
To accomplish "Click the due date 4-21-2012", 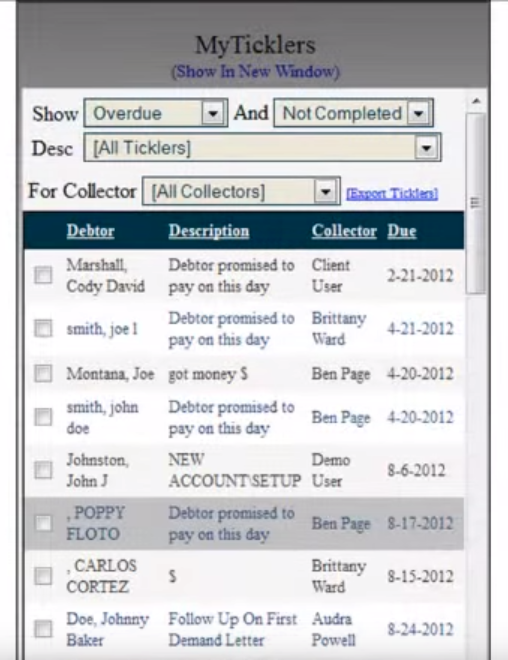I will click(420, 329).
